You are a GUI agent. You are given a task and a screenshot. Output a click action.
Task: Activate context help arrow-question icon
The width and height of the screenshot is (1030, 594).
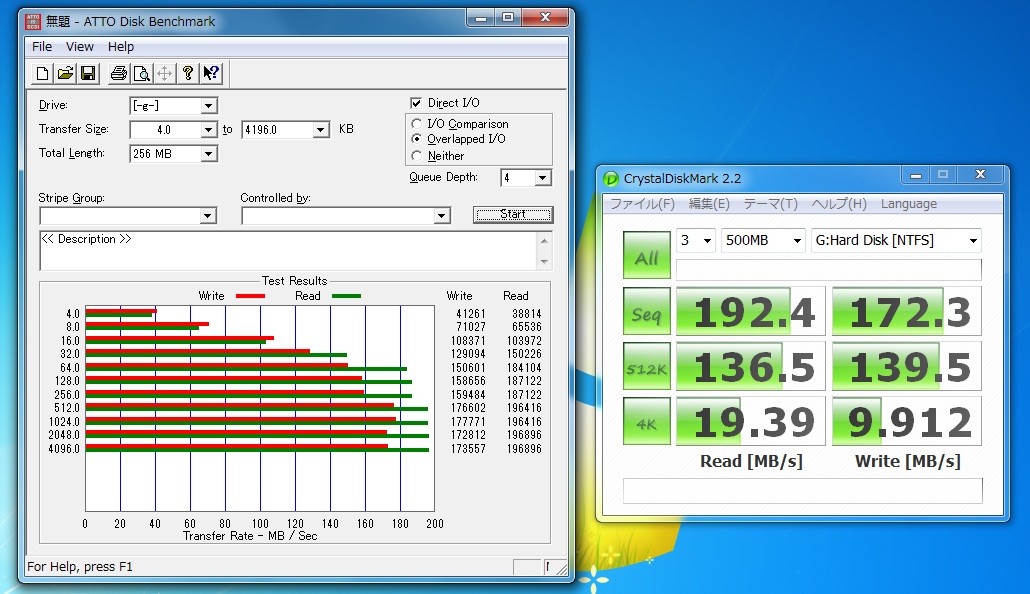pos(211,74)
